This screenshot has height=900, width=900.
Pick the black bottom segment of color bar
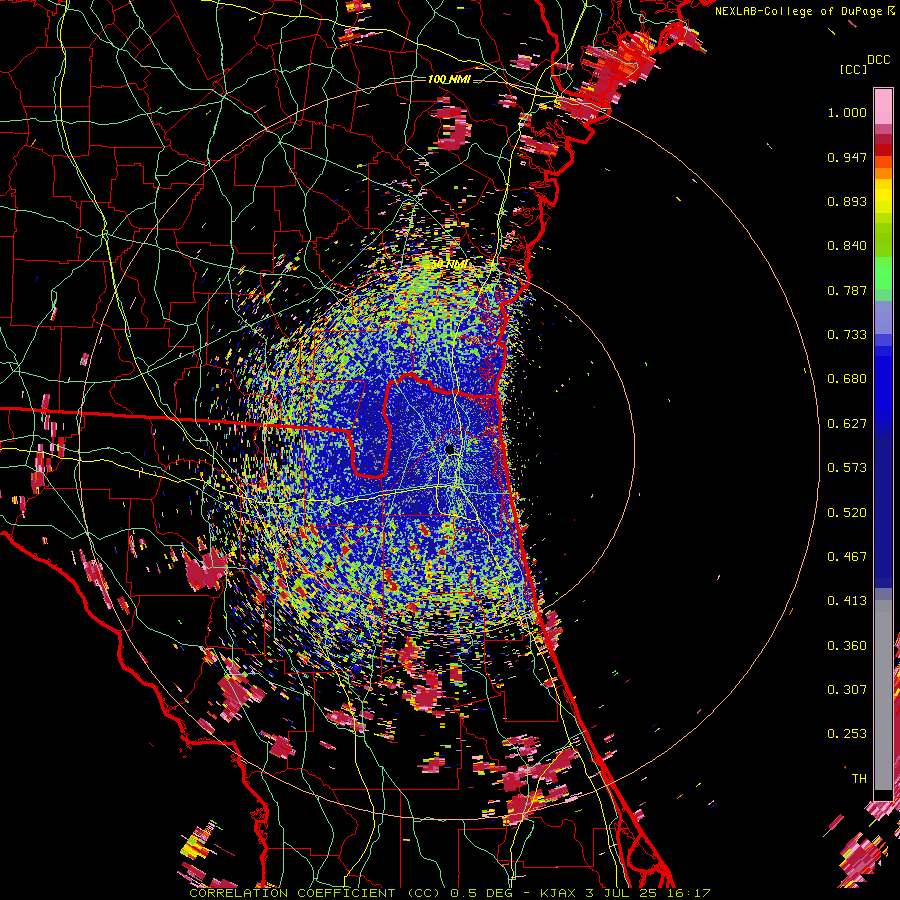click(883, 794)
